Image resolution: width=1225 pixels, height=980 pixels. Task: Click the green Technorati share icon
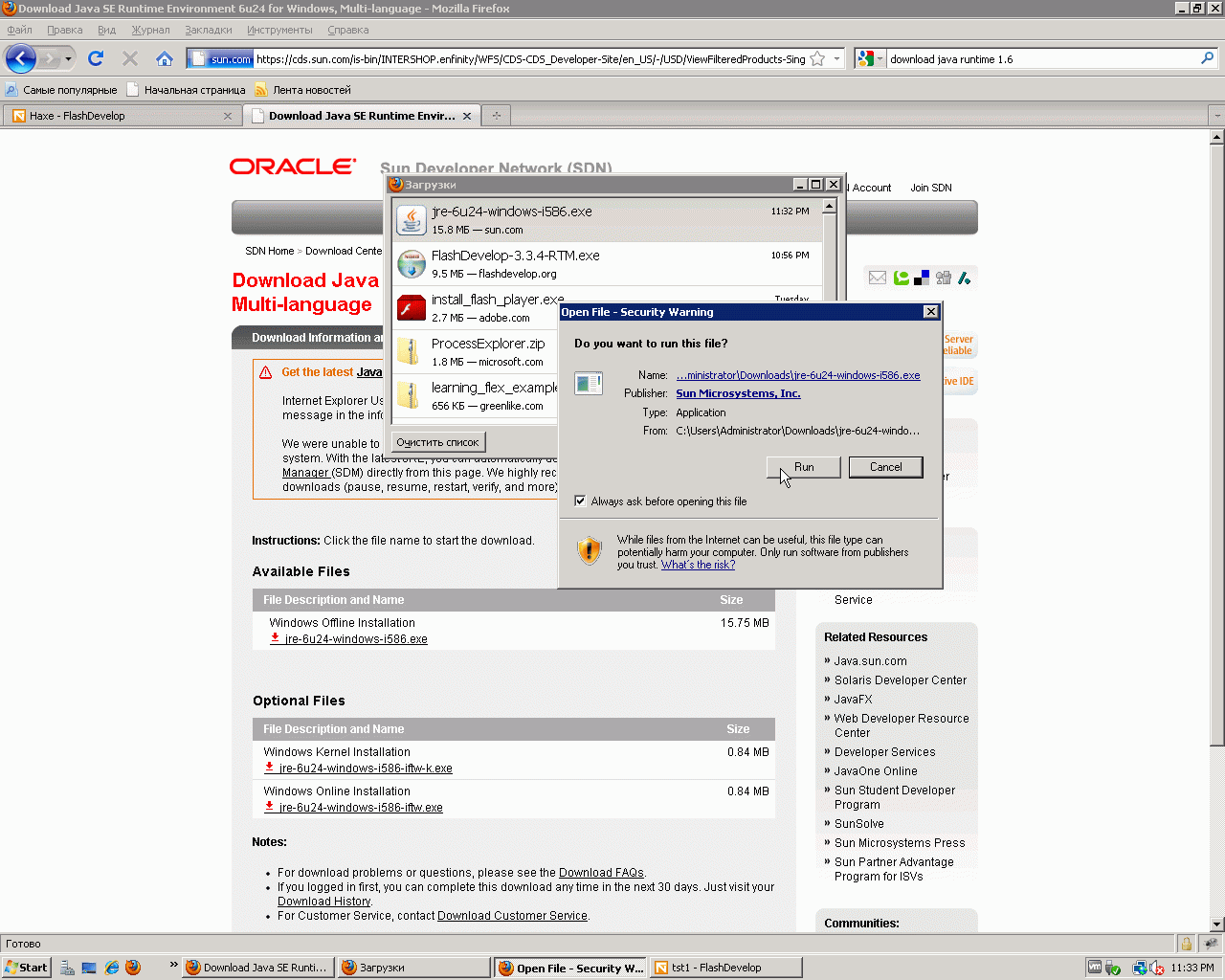[902, 278]
